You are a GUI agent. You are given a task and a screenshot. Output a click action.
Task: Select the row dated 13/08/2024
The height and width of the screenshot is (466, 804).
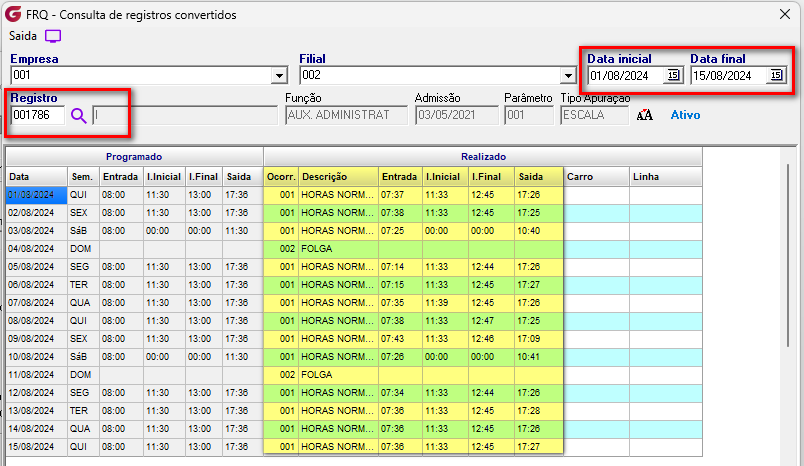pos(354,411)
